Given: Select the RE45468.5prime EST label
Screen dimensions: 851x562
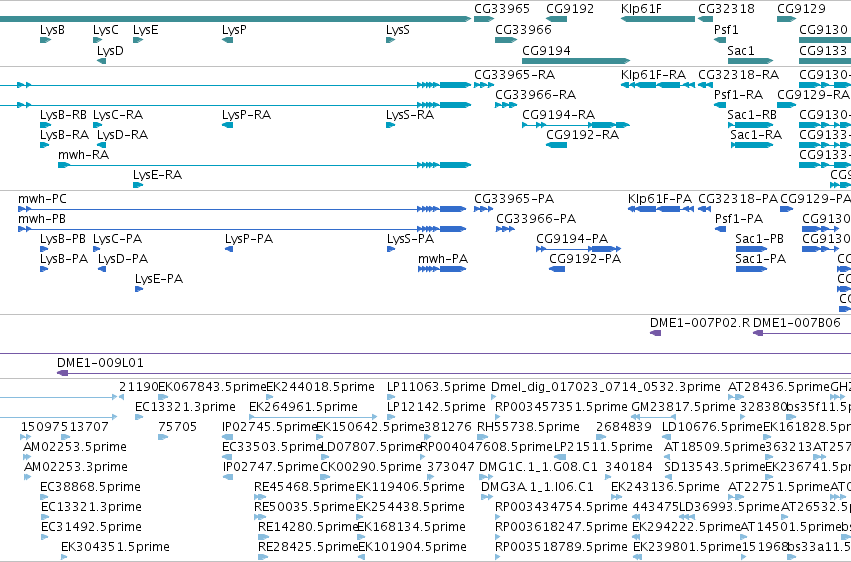Looking at the screenshot, I should point(304,487).
